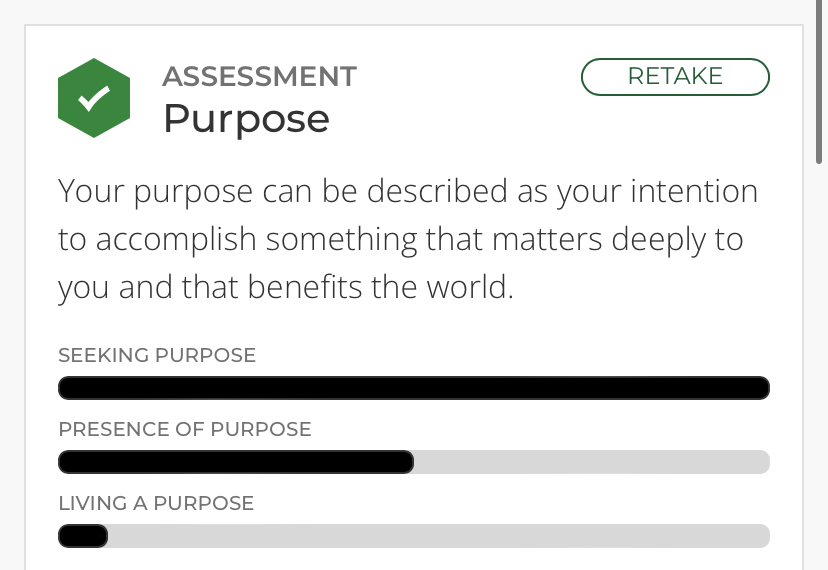The height and width of the screenshot is (570, 828).
Task: Click the SEEKING PURPOSE label
Action: click(157, 355)
